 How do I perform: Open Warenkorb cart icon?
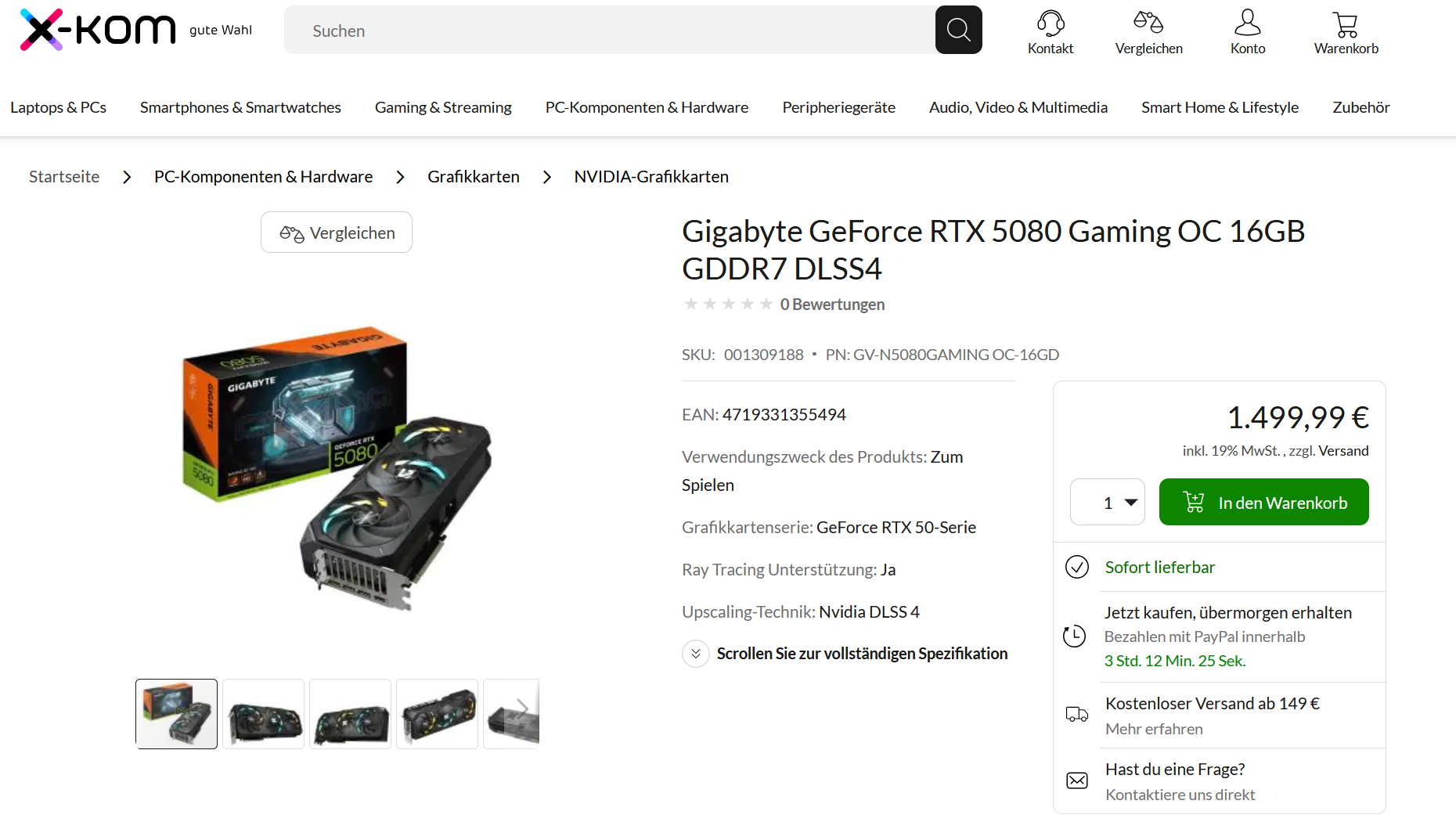click(1346, 24)
